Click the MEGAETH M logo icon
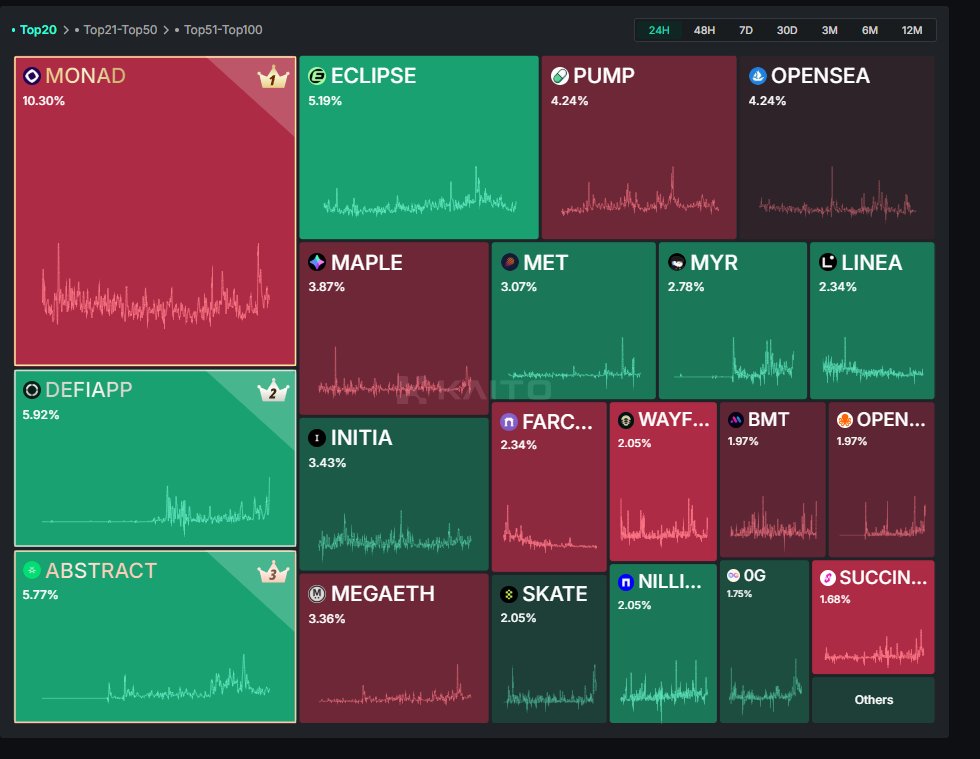This screenshot has height=759, width=980. [x=317, y=593]
